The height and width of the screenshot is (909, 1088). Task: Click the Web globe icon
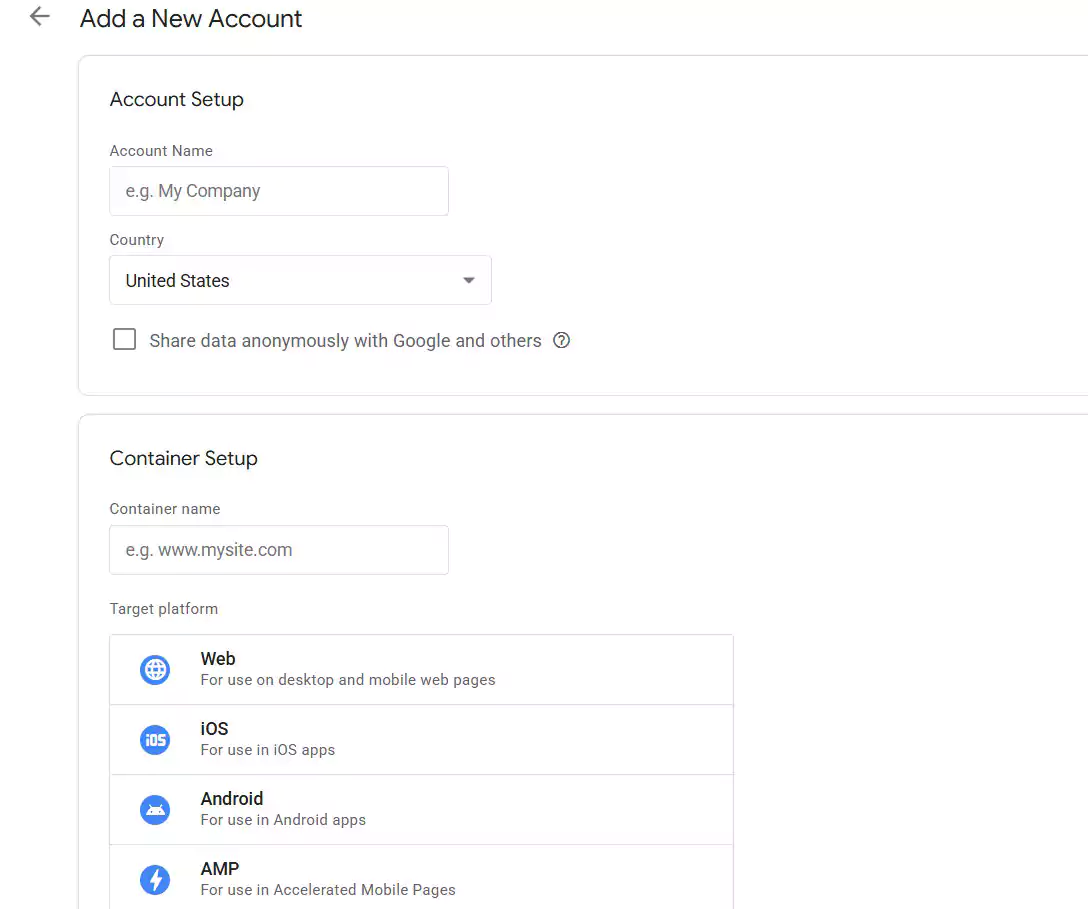(x=155, y=670)
